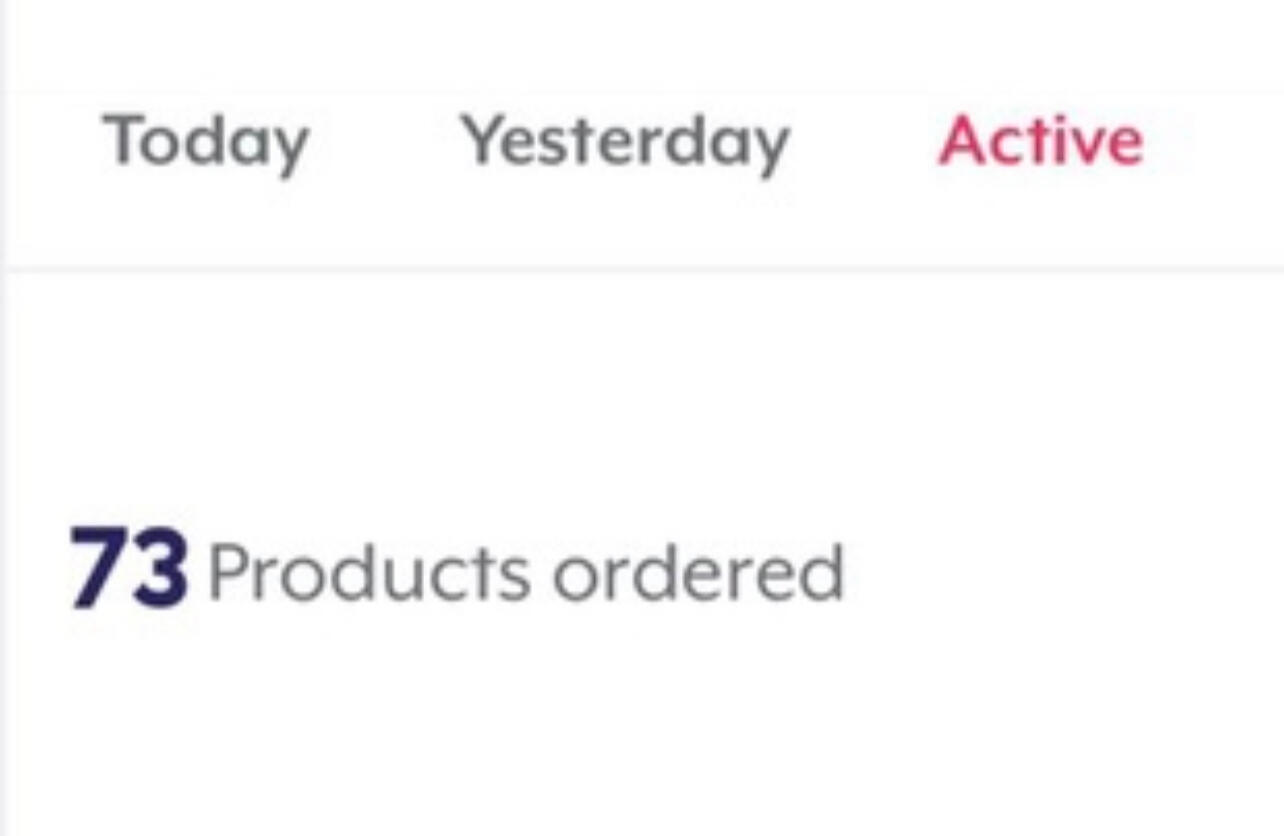This screenshot has height=836, width=1284.
Task: Switch to the Today tab
Action: click(205, 142)
